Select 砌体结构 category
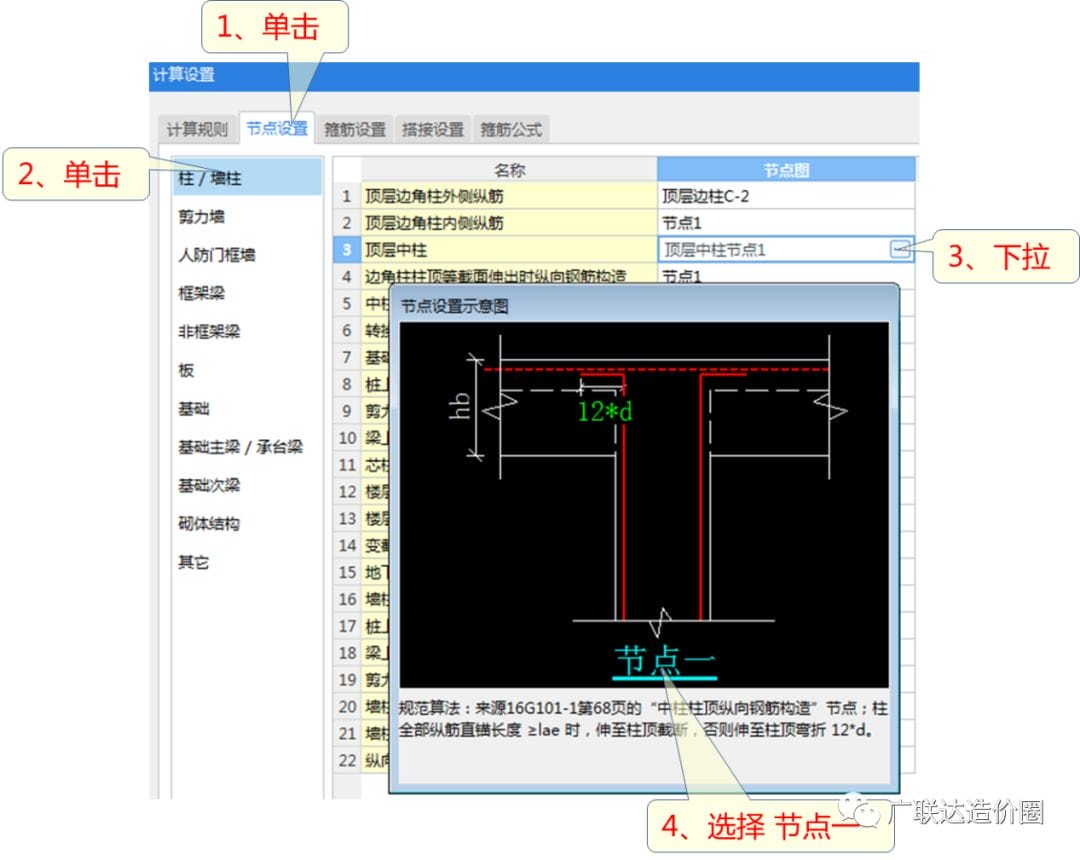Screen dimensions: 1080x860 coord(209,524)
